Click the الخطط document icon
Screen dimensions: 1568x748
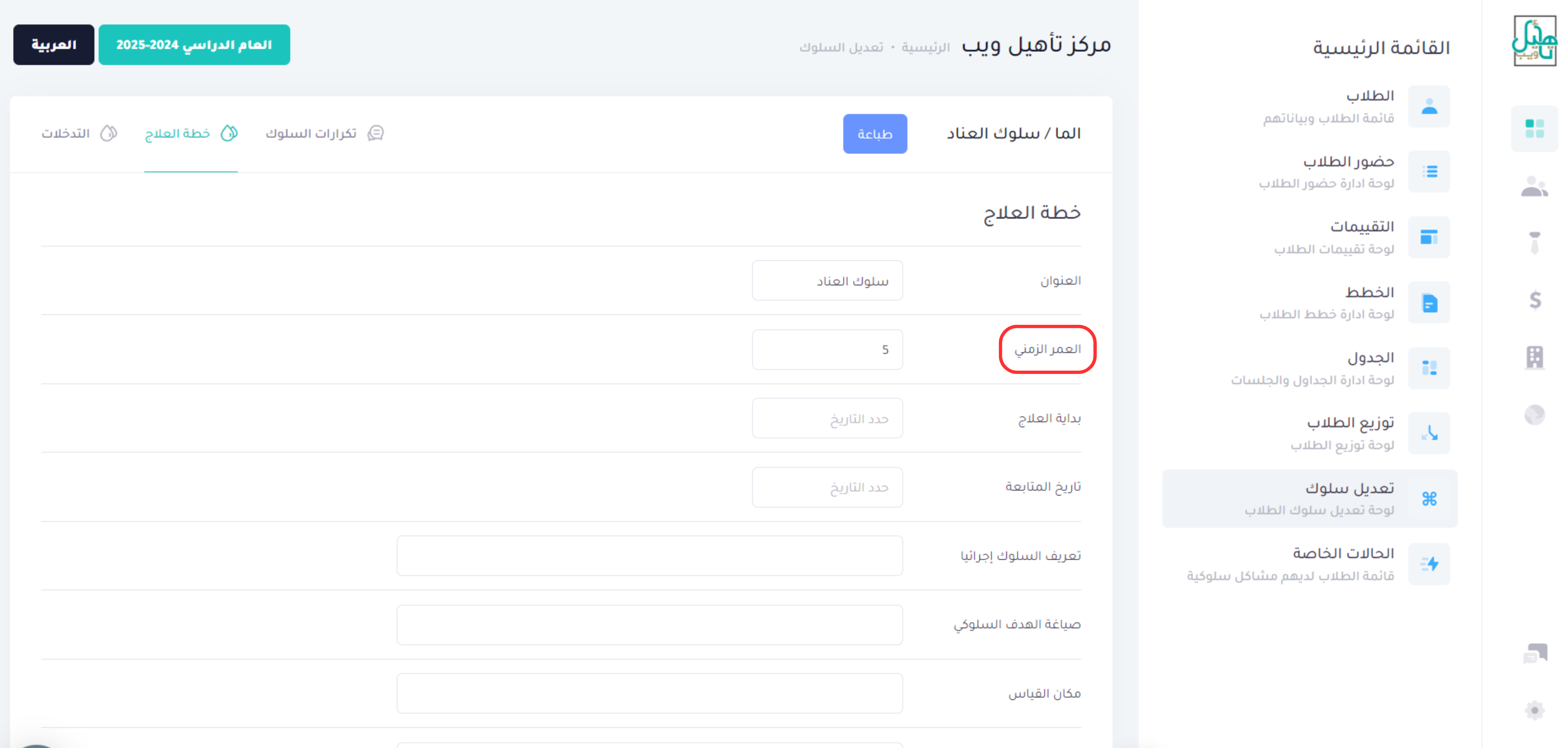click(1429, 303)
